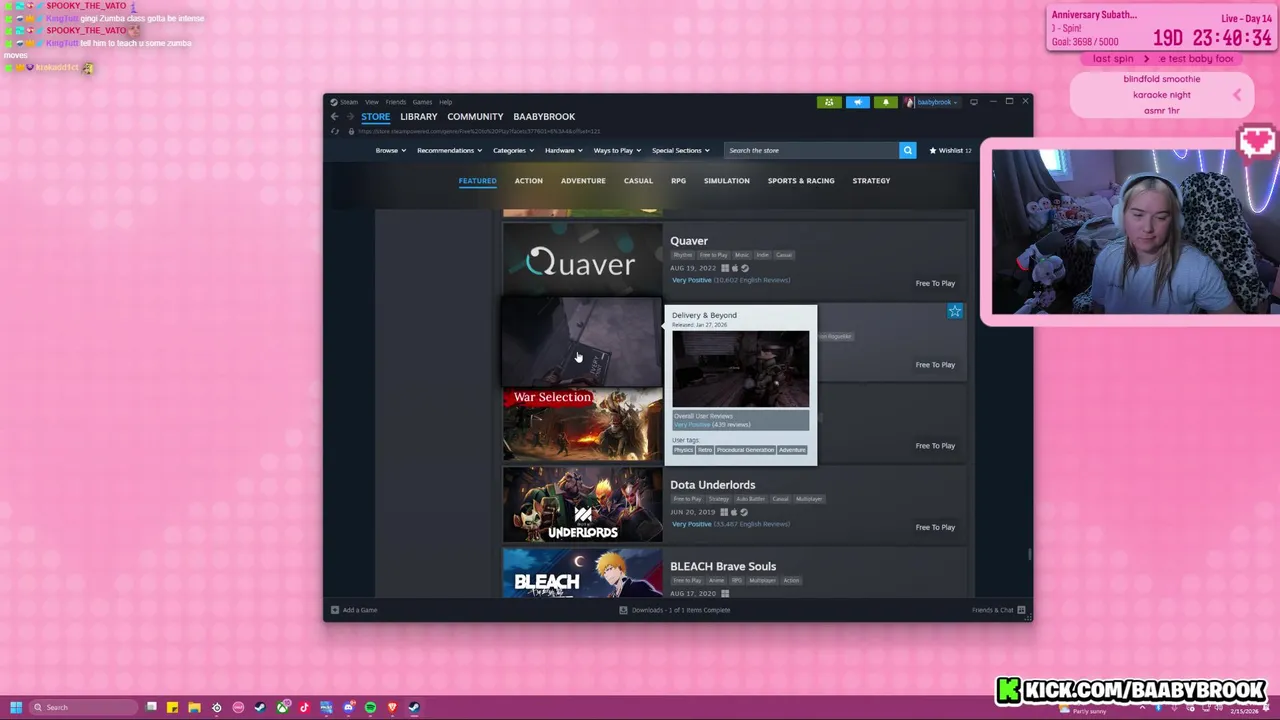Screen dimensions: 1280x720
Task: Click in the Search the store field
Action: [x=811, y=150]
